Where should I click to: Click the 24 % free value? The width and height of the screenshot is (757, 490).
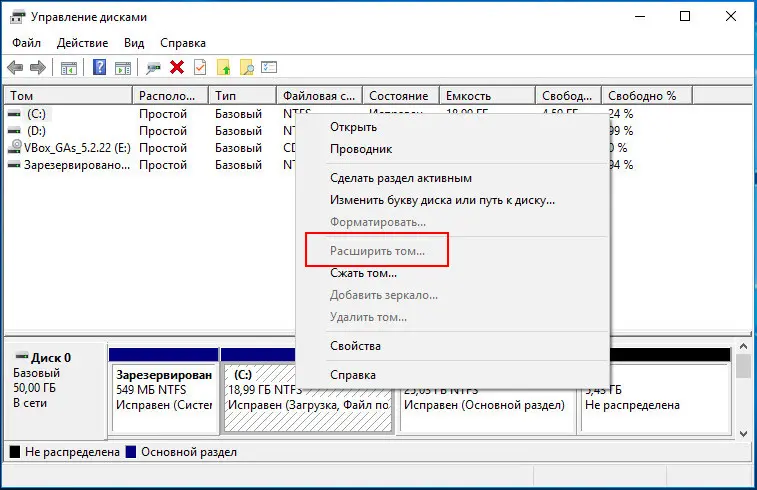coord(621,114)
